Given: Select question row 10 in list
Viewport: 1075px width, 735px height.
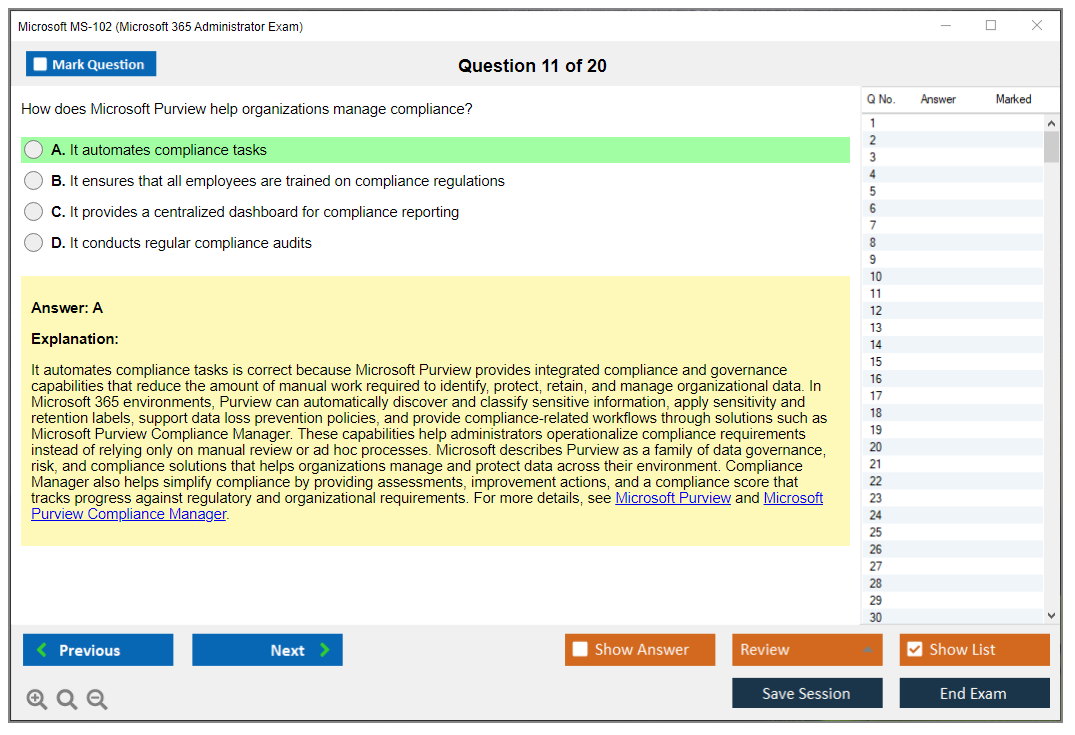Looking at the screenshot, I should click(952, 276).
